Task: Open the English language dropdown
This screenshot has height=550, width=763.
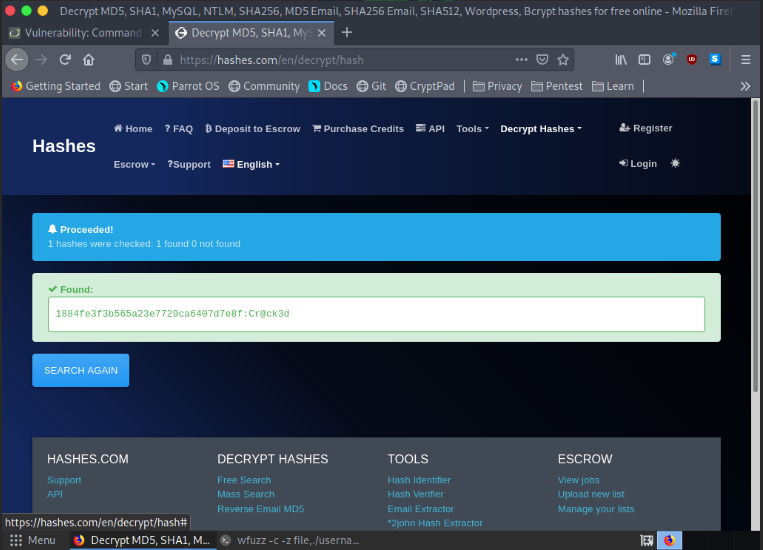Action: pos(251,164)
